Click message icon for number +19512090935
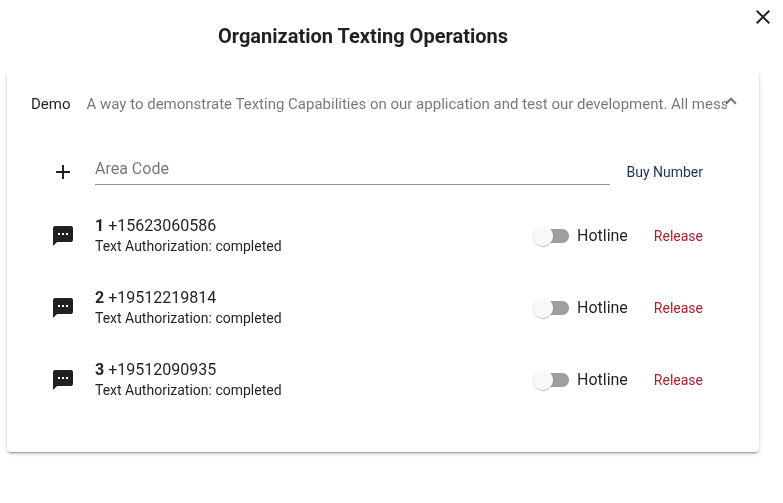 63,380
